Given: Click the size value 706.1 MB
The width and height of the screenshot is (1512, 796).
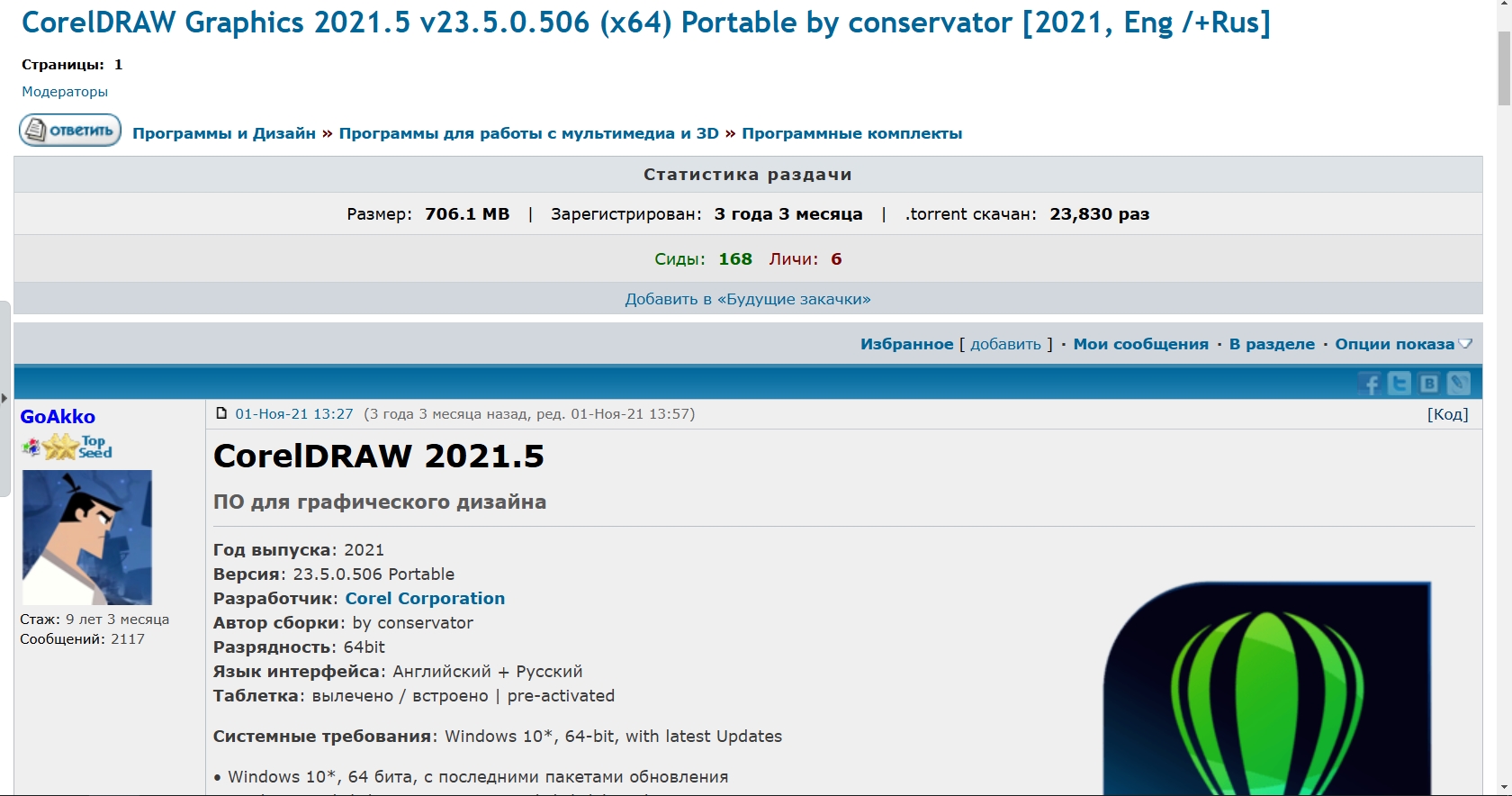Looking at the screenshot, I should pyautogui.click(x=467, y=214).
